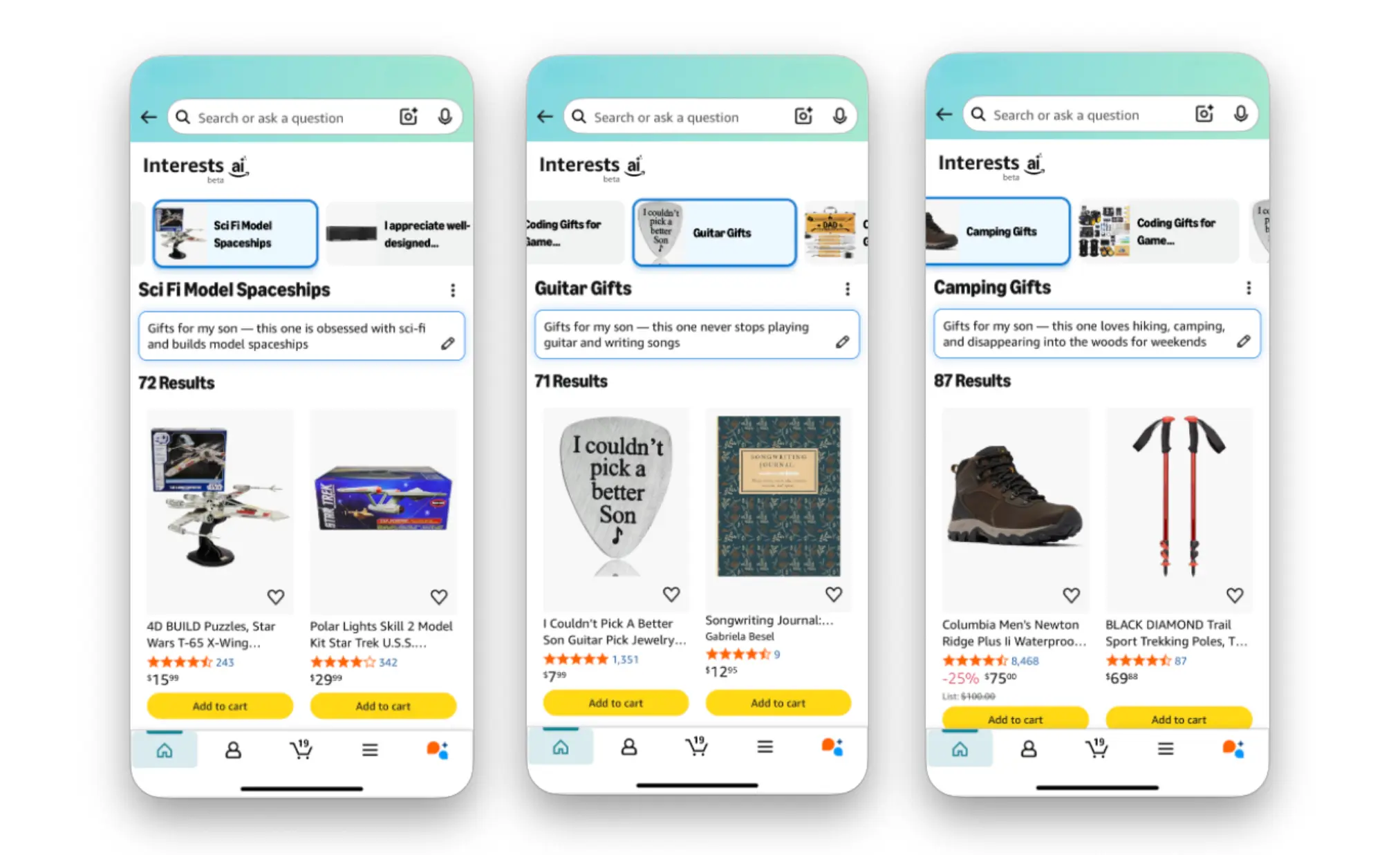
Task: Add Polar Lights Star Trek kit to cart
Action: point(383,706)
